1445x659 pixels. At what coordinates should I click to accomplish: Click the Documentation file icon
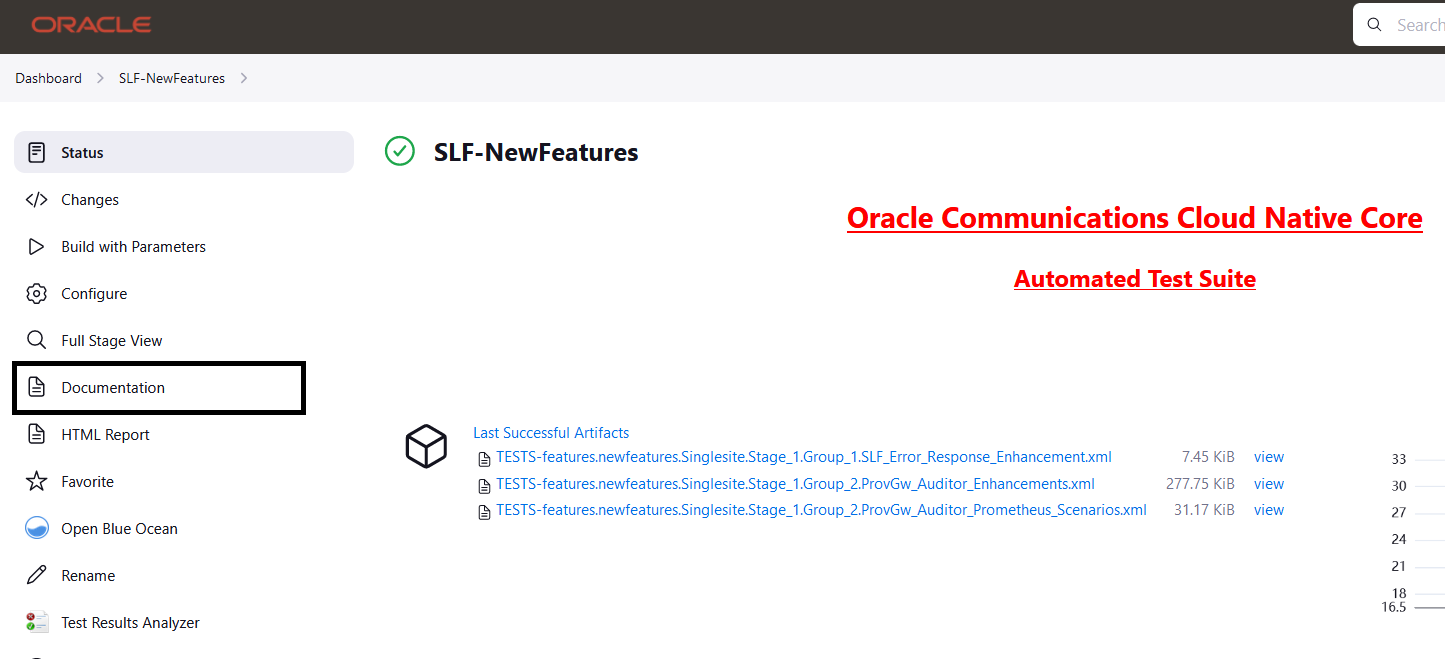tap(37, 387)
